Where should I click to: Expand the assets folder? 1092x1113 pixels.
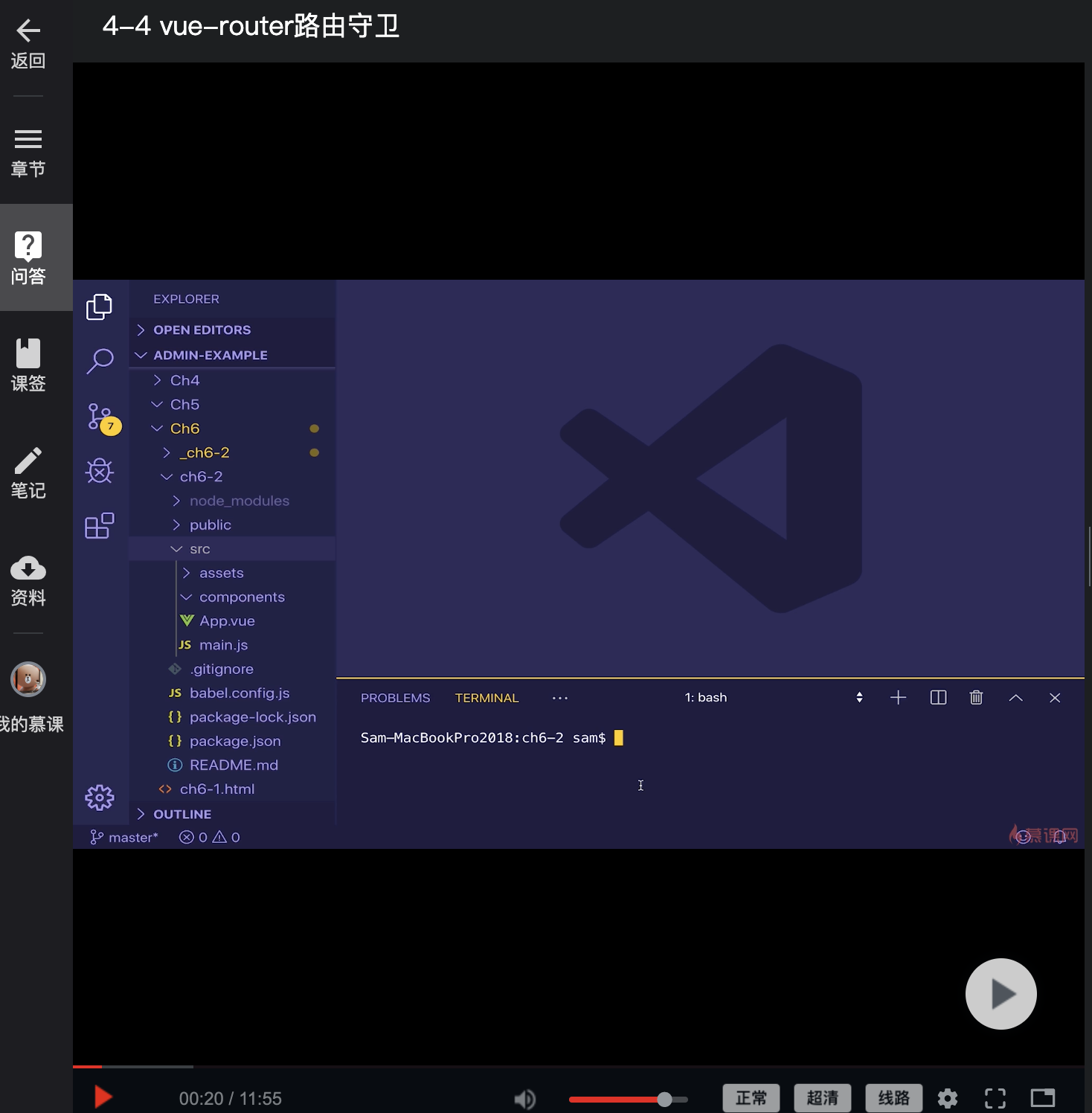tap(232, 573)
